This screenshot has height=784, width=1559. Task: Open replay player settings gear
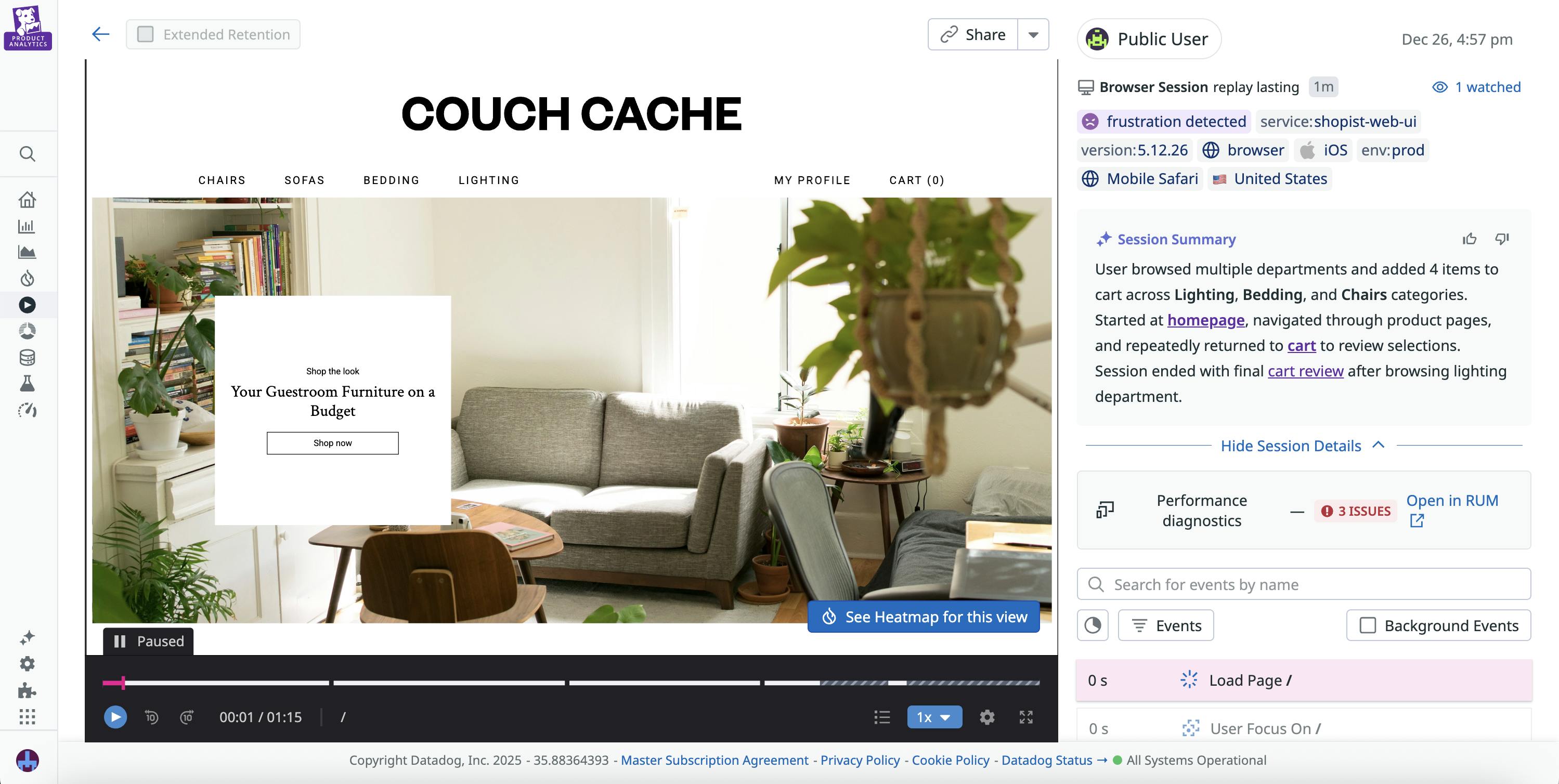(987, 717)
